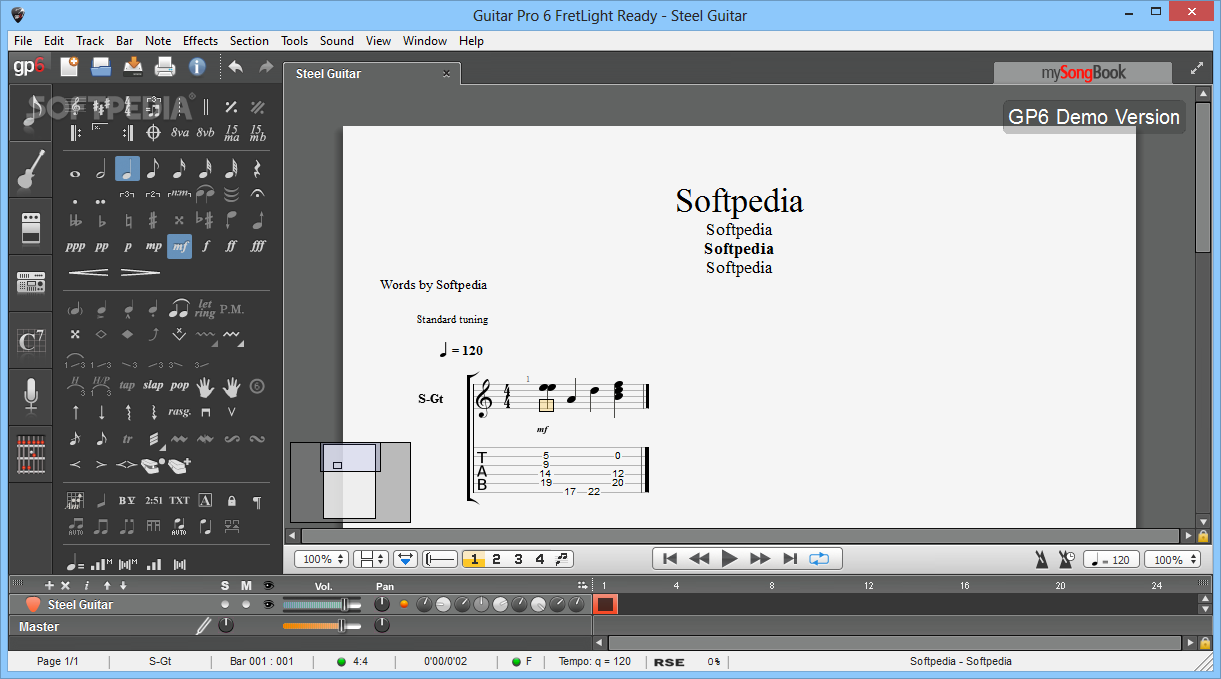
Task: Toggle mute for the Steel Guitar track
Action: click(246, 604)
